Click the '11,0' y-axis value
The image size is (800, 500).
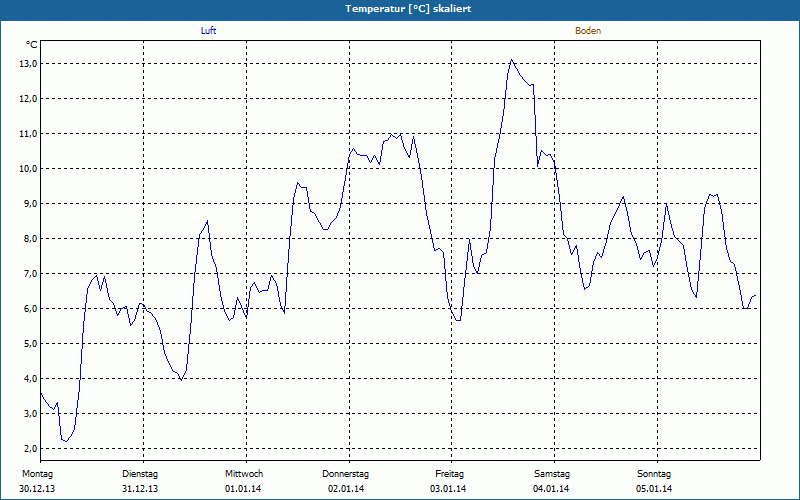pos(28,134)
